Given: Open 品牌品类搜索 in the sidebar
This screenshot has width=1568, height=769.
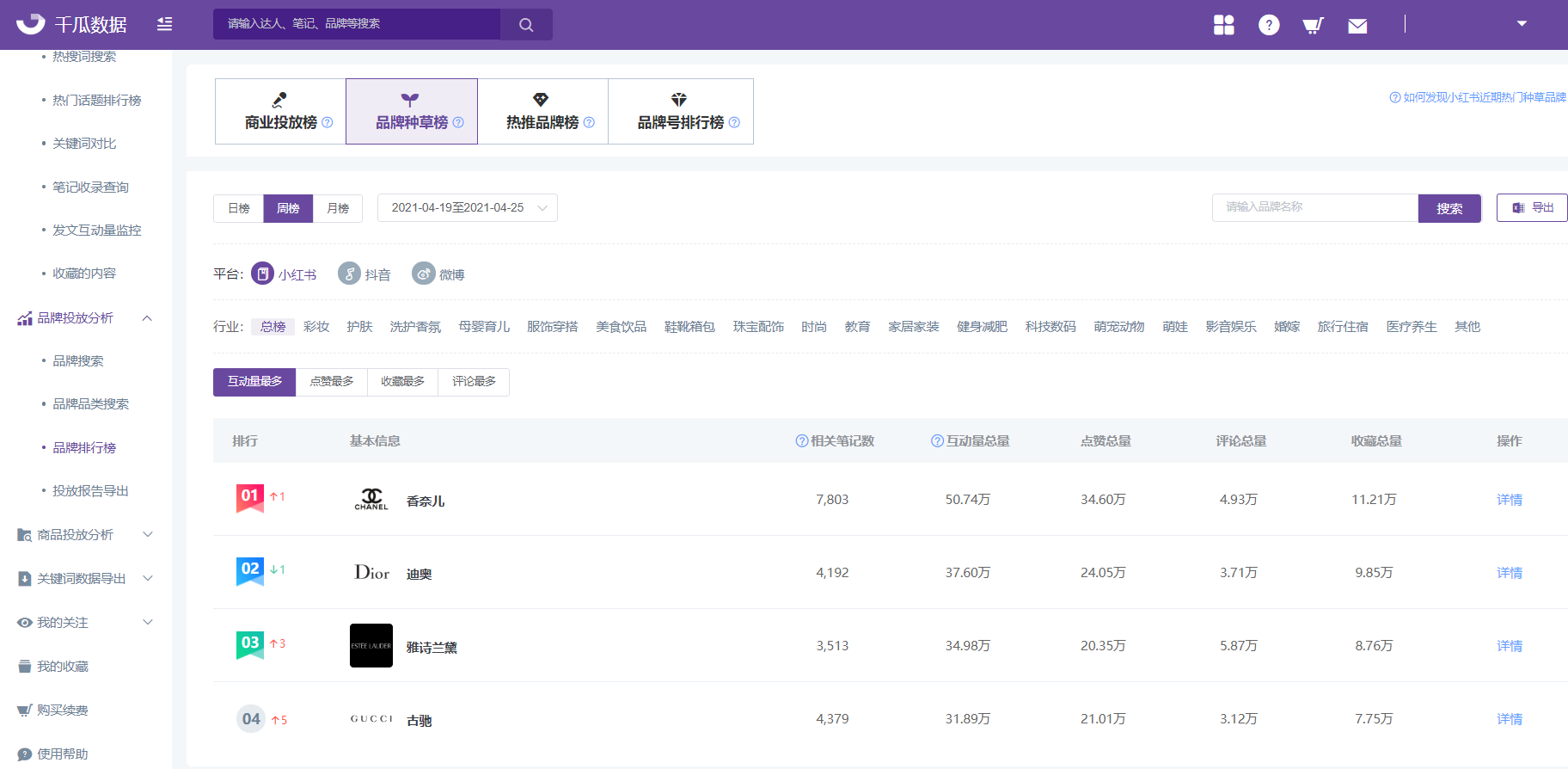Looking at the screenshot, I should coord(90,404).
